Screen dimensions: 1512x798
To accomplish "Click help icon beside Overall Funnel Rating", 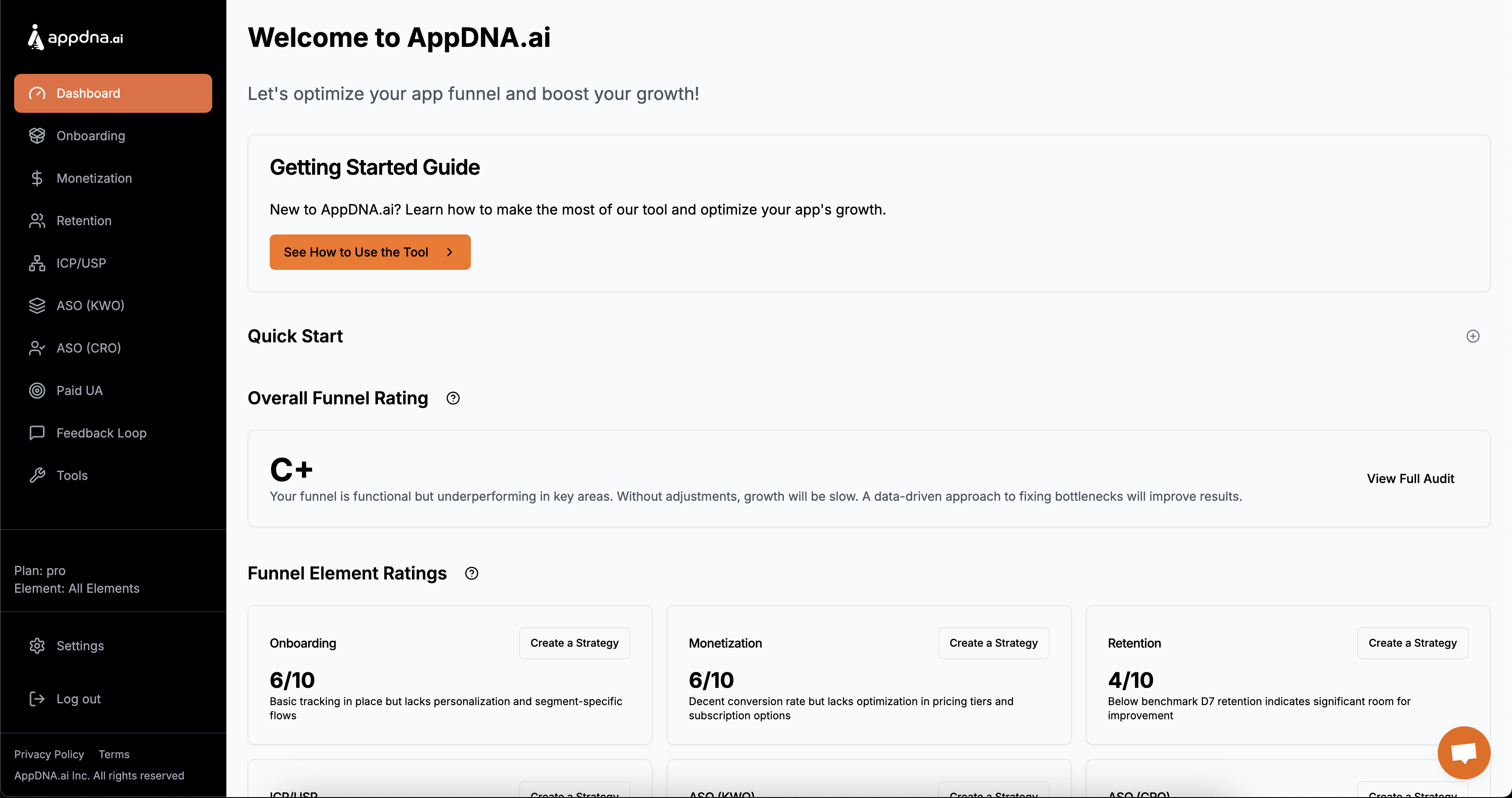I will point(453,398).
